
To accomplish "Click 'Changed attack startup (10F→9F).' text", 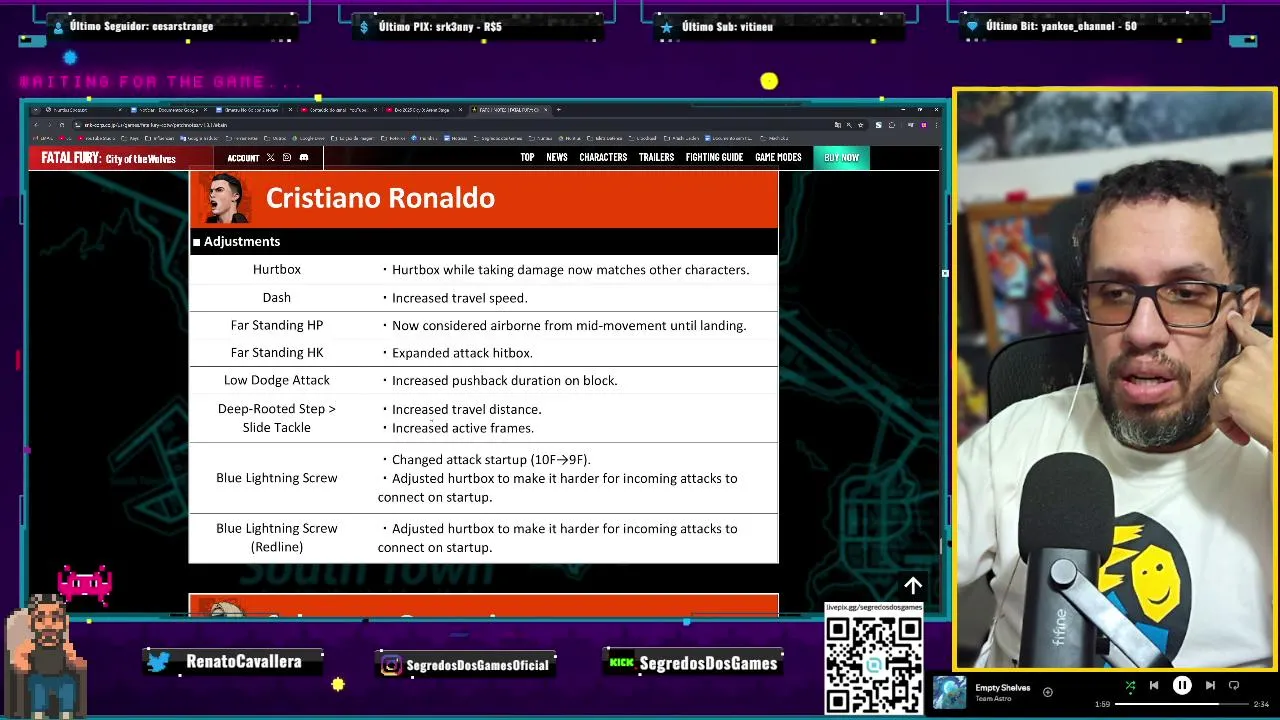I will 491,460.
